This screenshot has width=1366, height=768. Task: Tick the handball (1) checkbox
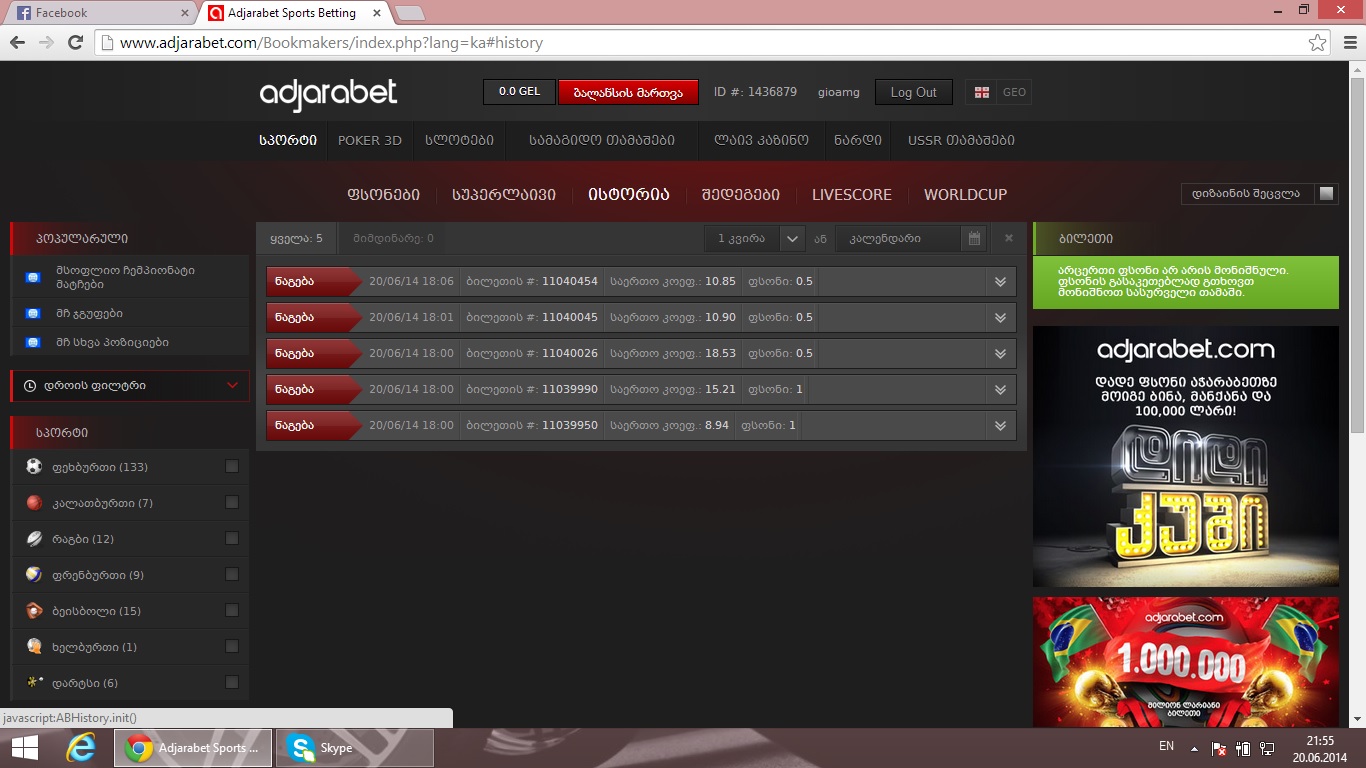click(x=232, y=647)
